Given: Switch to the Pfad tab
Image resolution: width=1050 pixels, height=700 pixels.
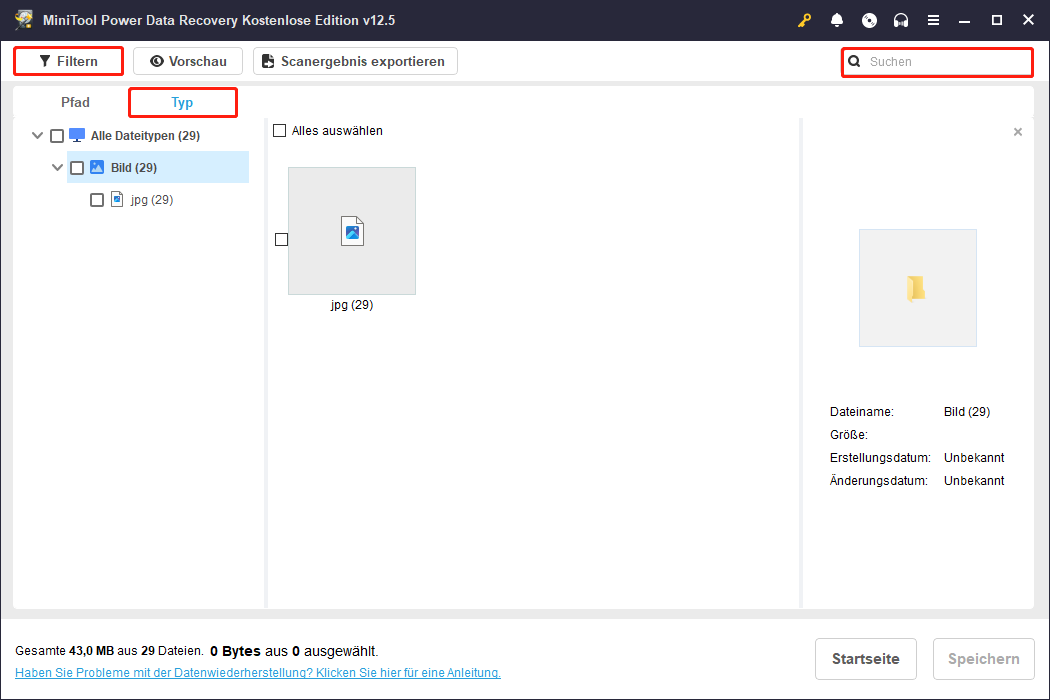Looking at the screenshot, I should click(x=75, y=102).
